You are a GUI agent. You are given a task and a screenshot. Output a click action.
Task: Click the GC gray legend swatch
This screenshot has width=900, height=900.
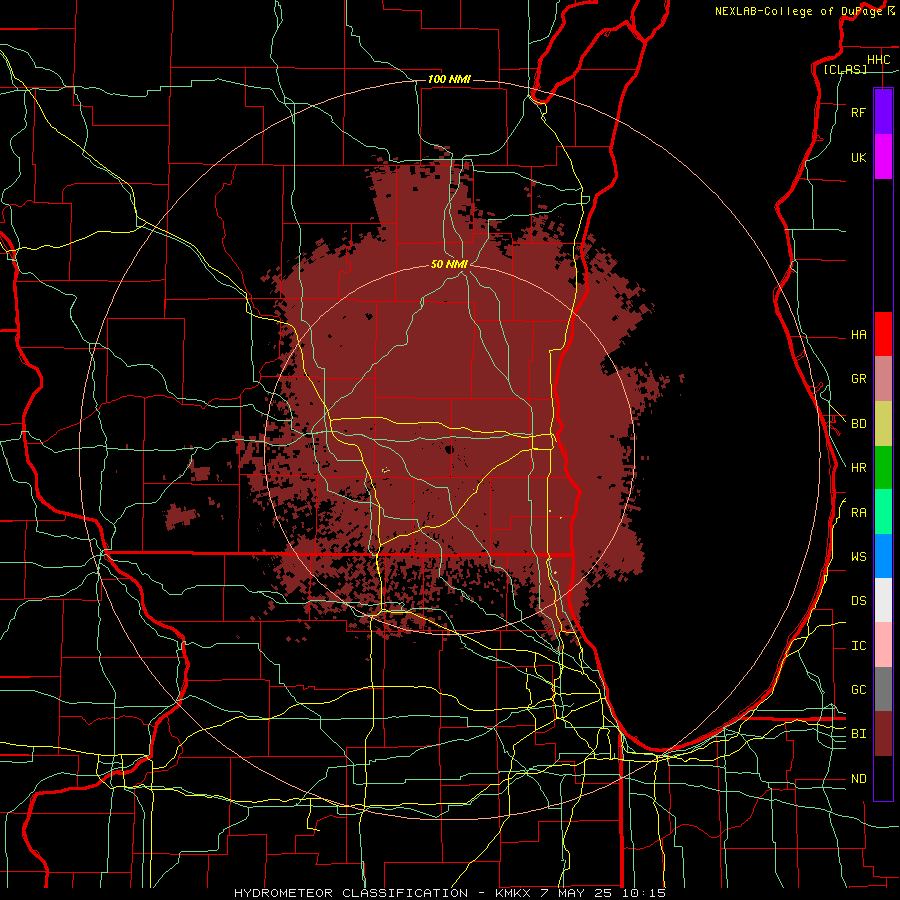(x=883, y=689)
